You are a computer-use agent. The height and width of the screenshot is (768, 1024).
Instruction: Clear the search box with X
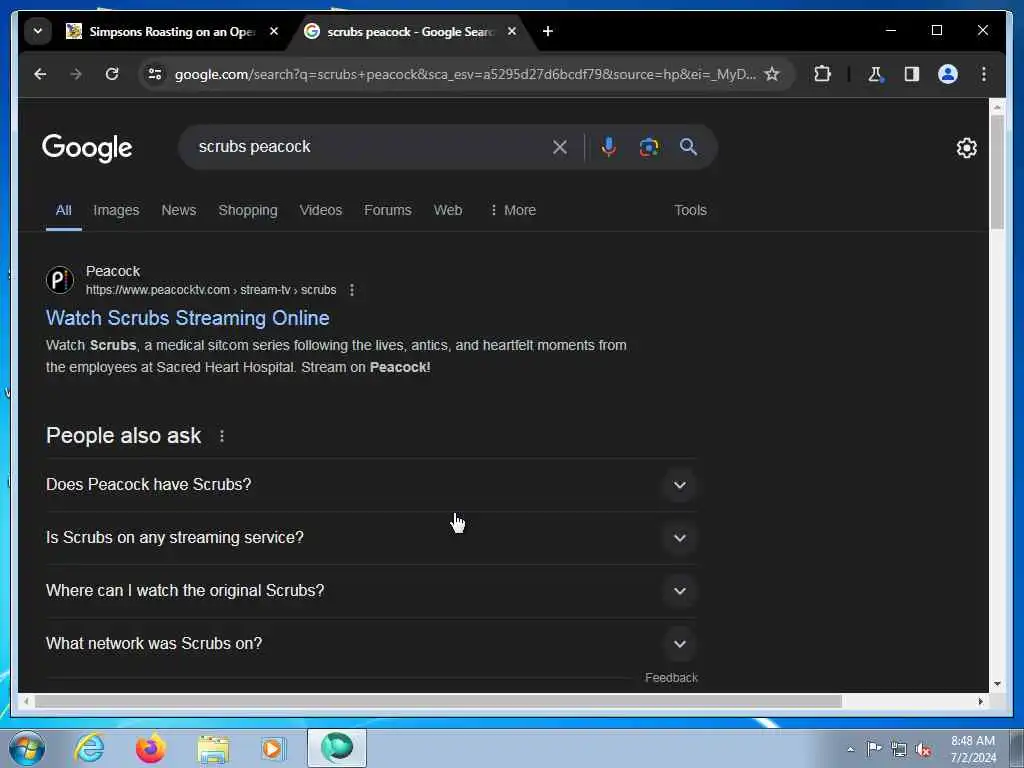click(560, 147)
